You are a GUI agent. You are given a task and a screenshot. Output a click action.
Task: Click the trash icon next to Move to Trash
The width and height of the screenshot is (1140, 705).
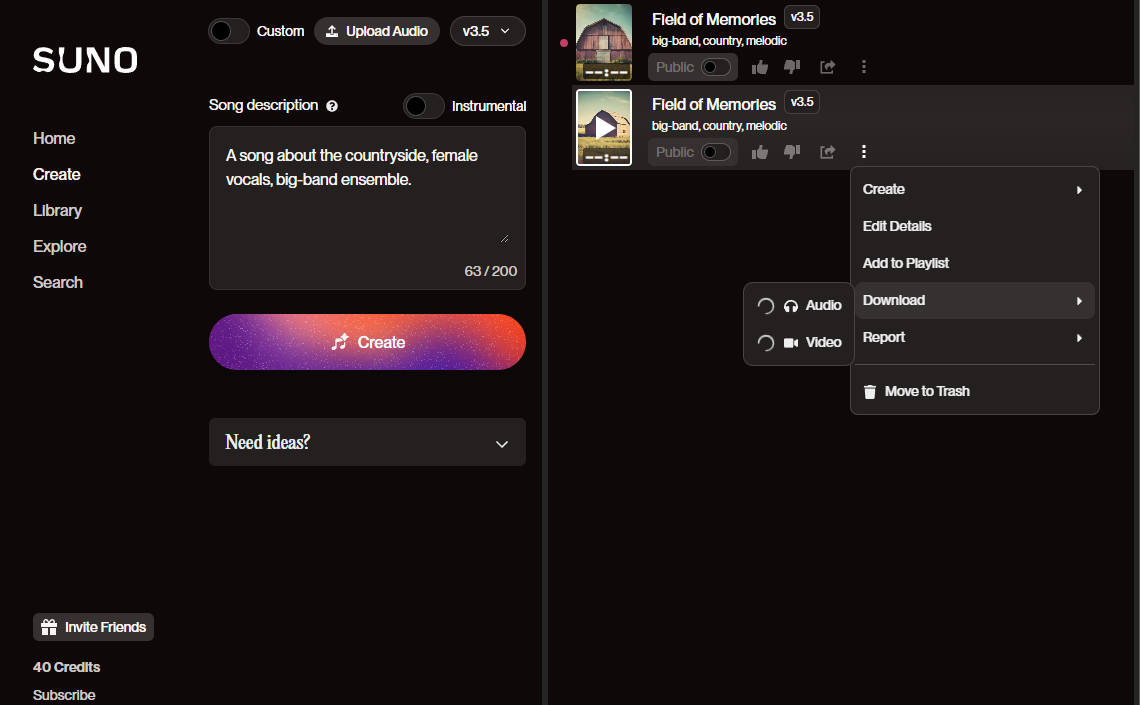click(x=869, y=391)
